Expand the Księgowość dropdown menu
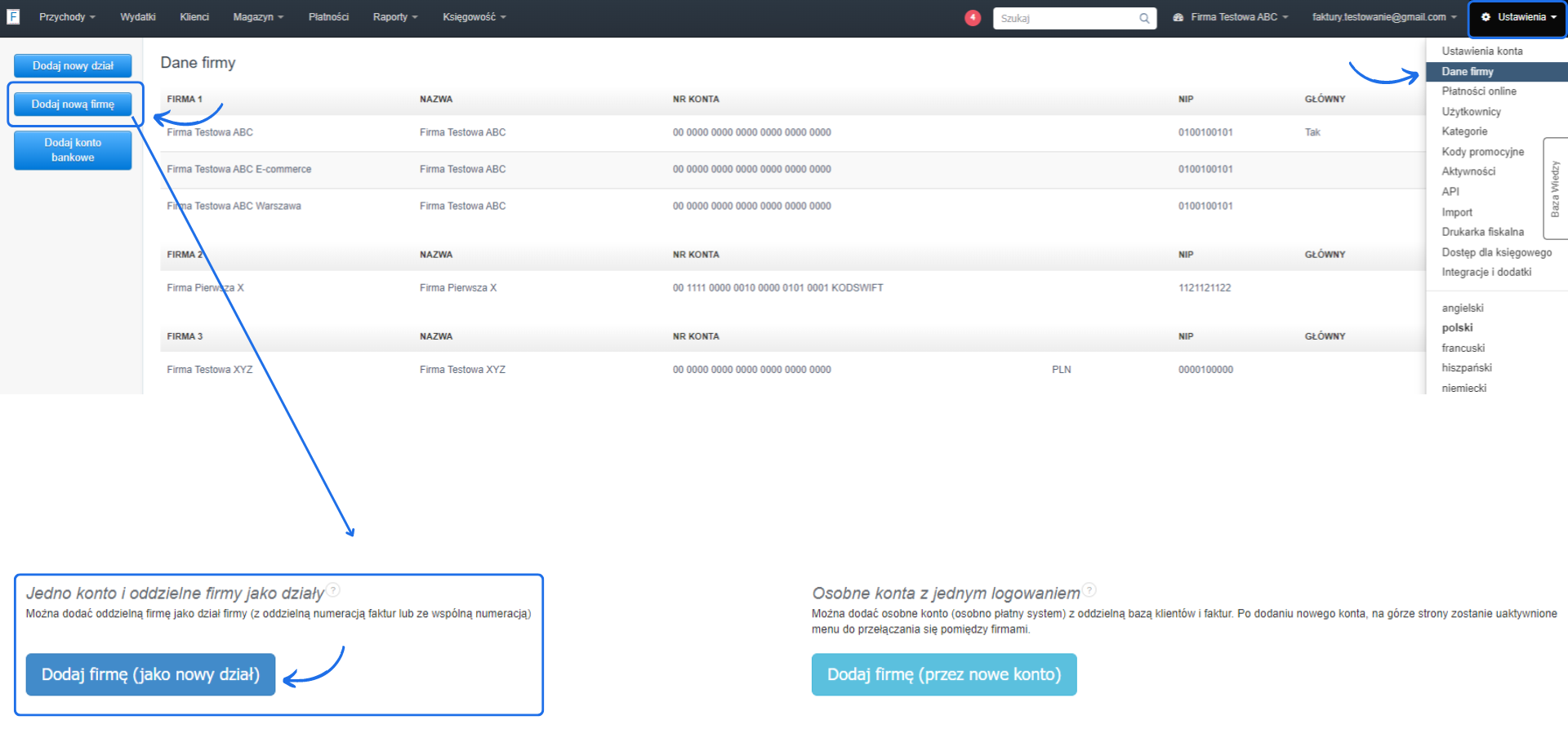Screen dimensions: 1568x738 (474, 17)
